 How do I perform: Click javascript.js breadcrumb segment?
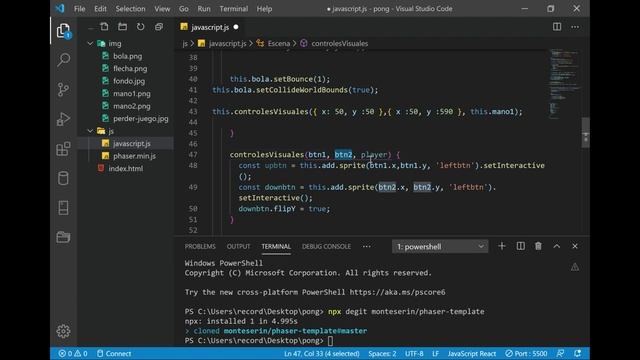tap(227, 43)
